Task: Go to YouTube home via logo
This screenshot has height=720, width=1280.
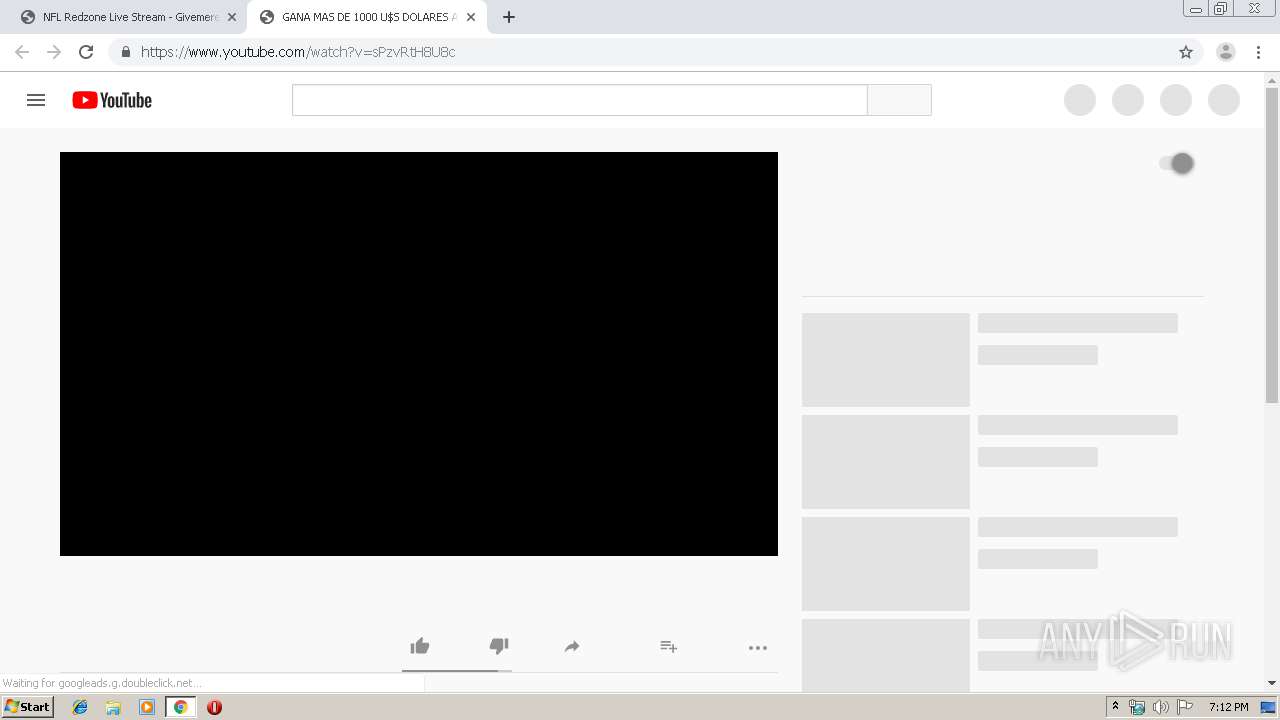Action: 112,100
